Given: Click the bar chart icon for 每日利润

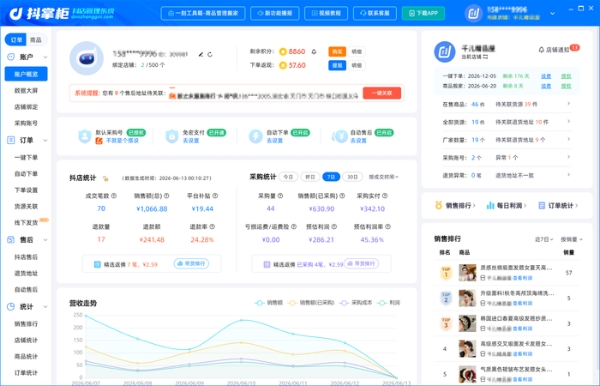Looking at the screenshot, I should (490, 205).
